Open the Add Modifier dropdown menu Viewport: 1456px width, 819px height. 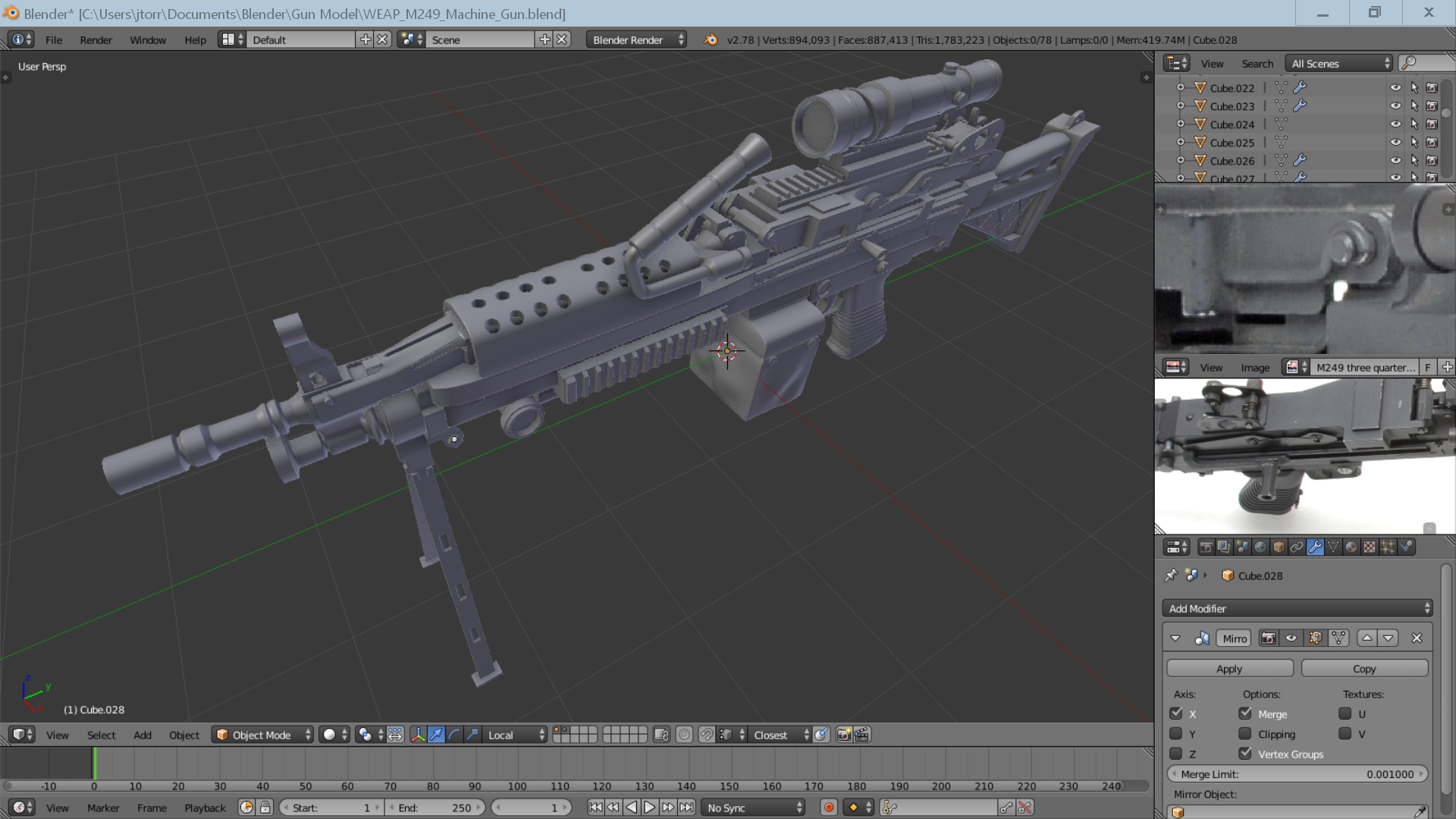coord(1297,608)
